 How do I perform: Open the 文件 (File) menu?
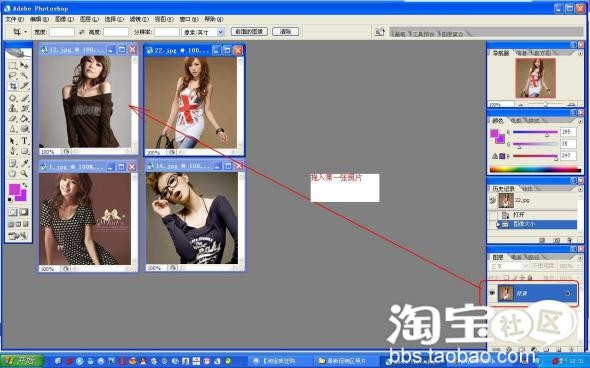tap(14, 19)
